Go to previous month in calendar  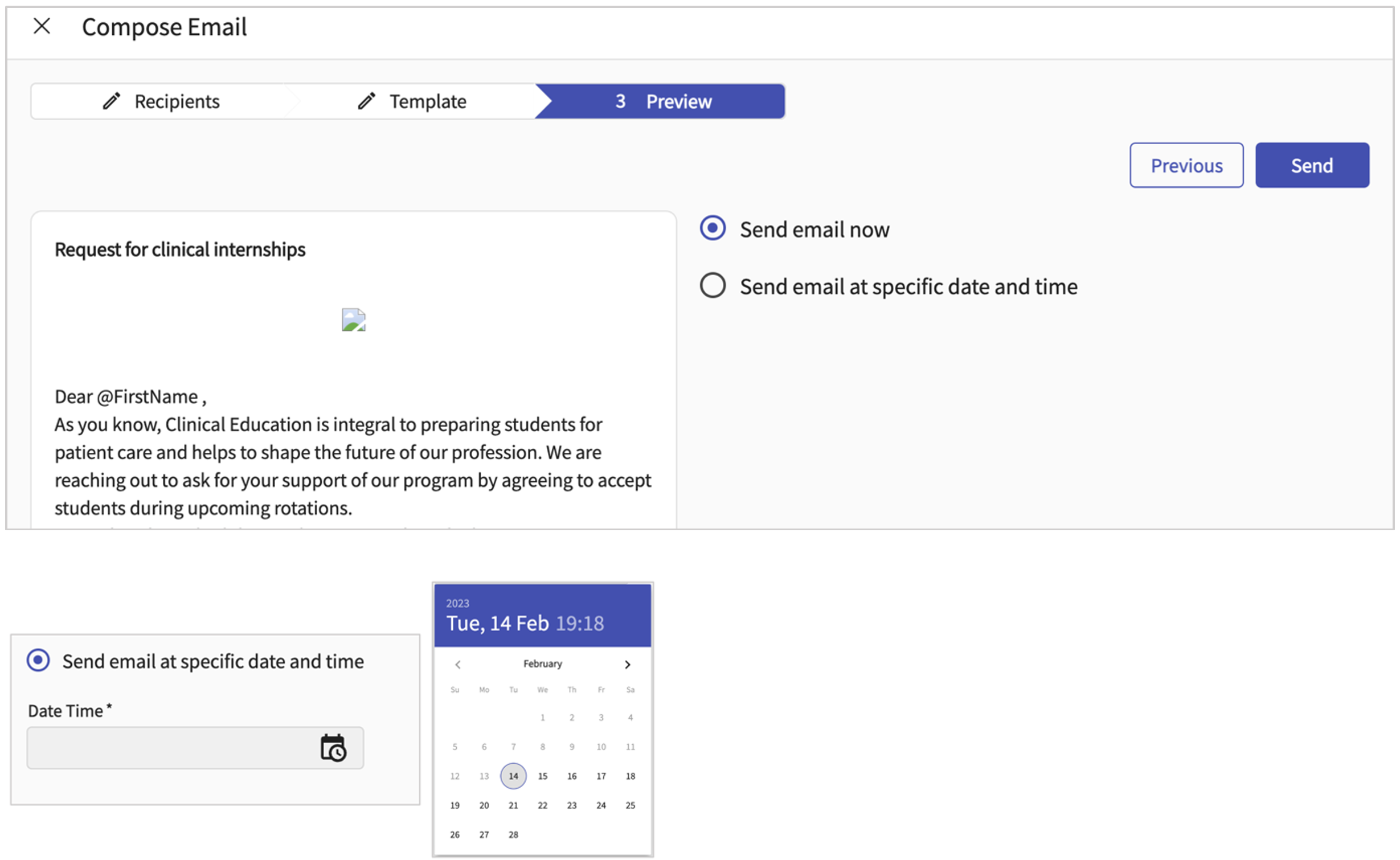pos(457,664)
